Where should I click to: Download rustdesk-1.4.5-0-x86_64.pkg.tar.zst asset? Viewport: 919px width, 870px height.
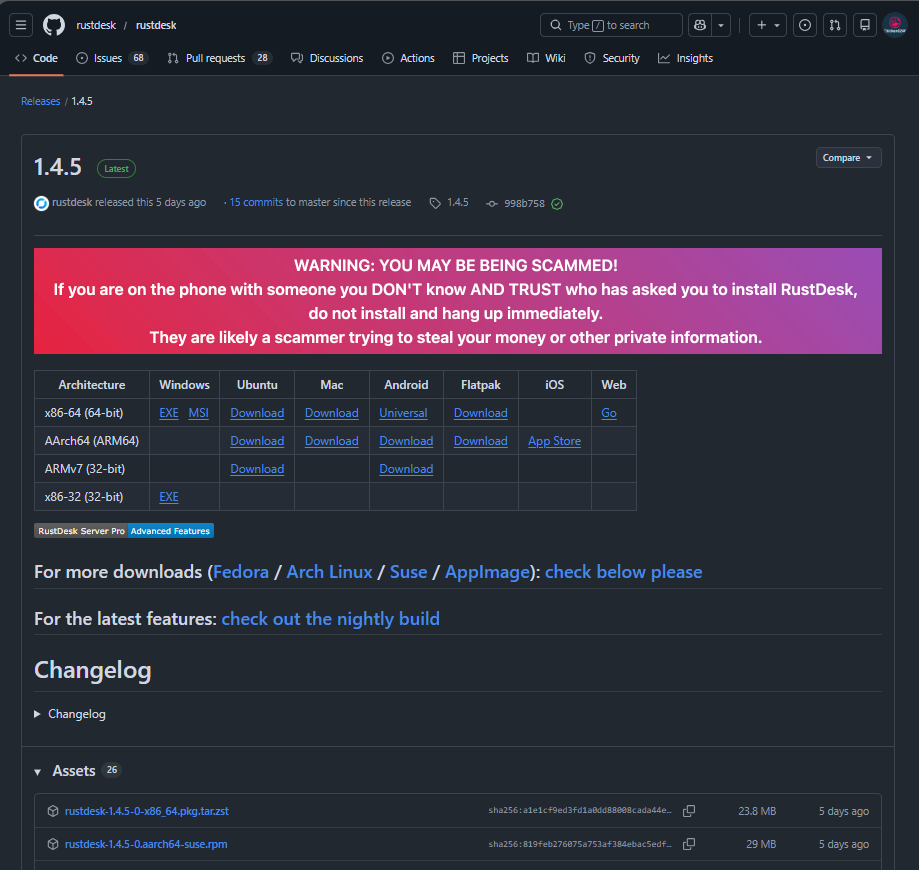pyautogui.click(x=147, y=811)
